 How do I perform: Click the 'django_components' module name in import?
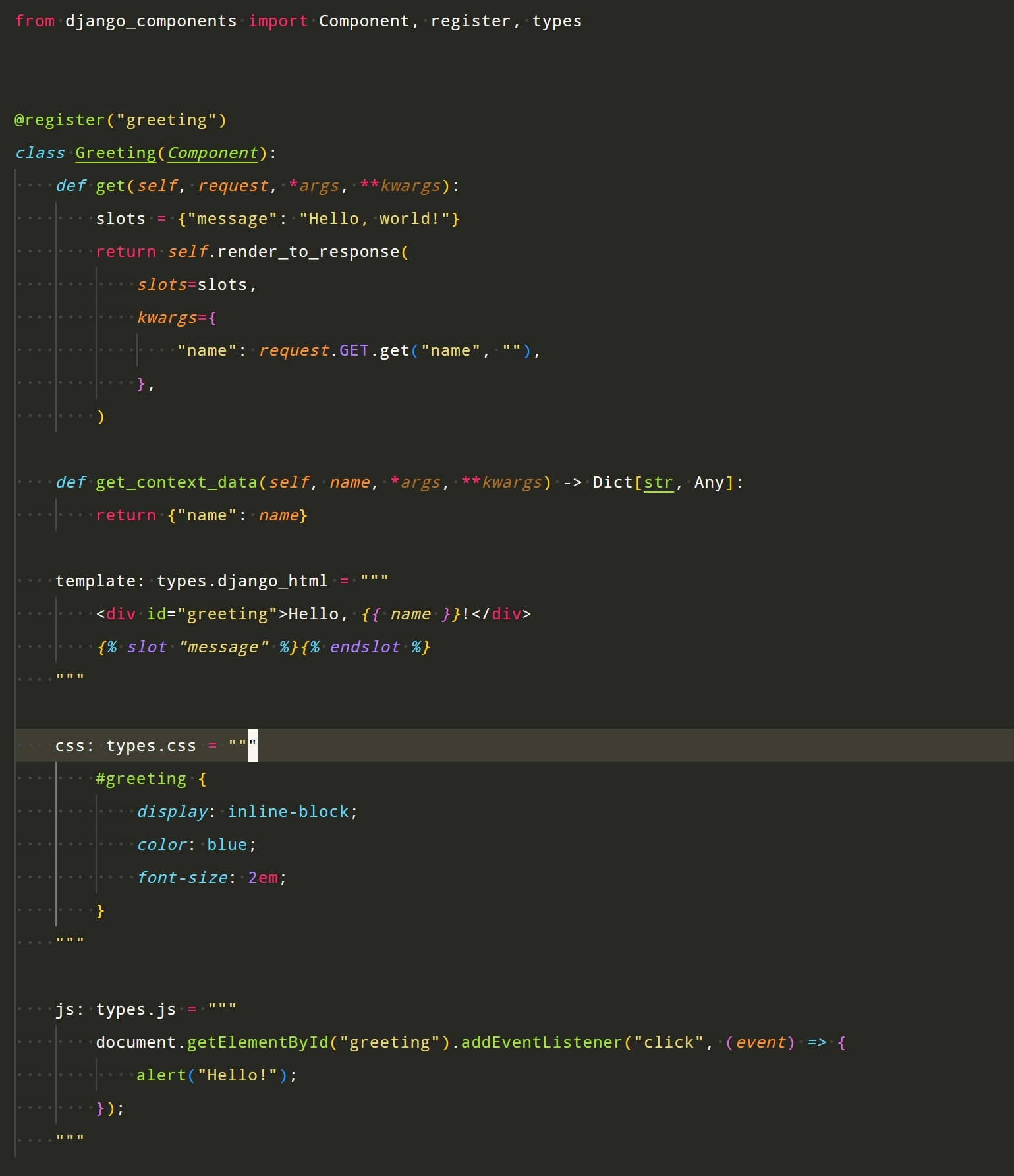151,21
